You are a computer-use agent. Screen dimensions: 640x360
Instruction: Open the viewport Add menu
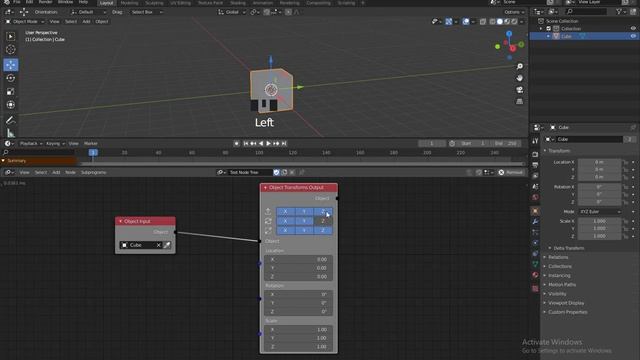point(86,21)
